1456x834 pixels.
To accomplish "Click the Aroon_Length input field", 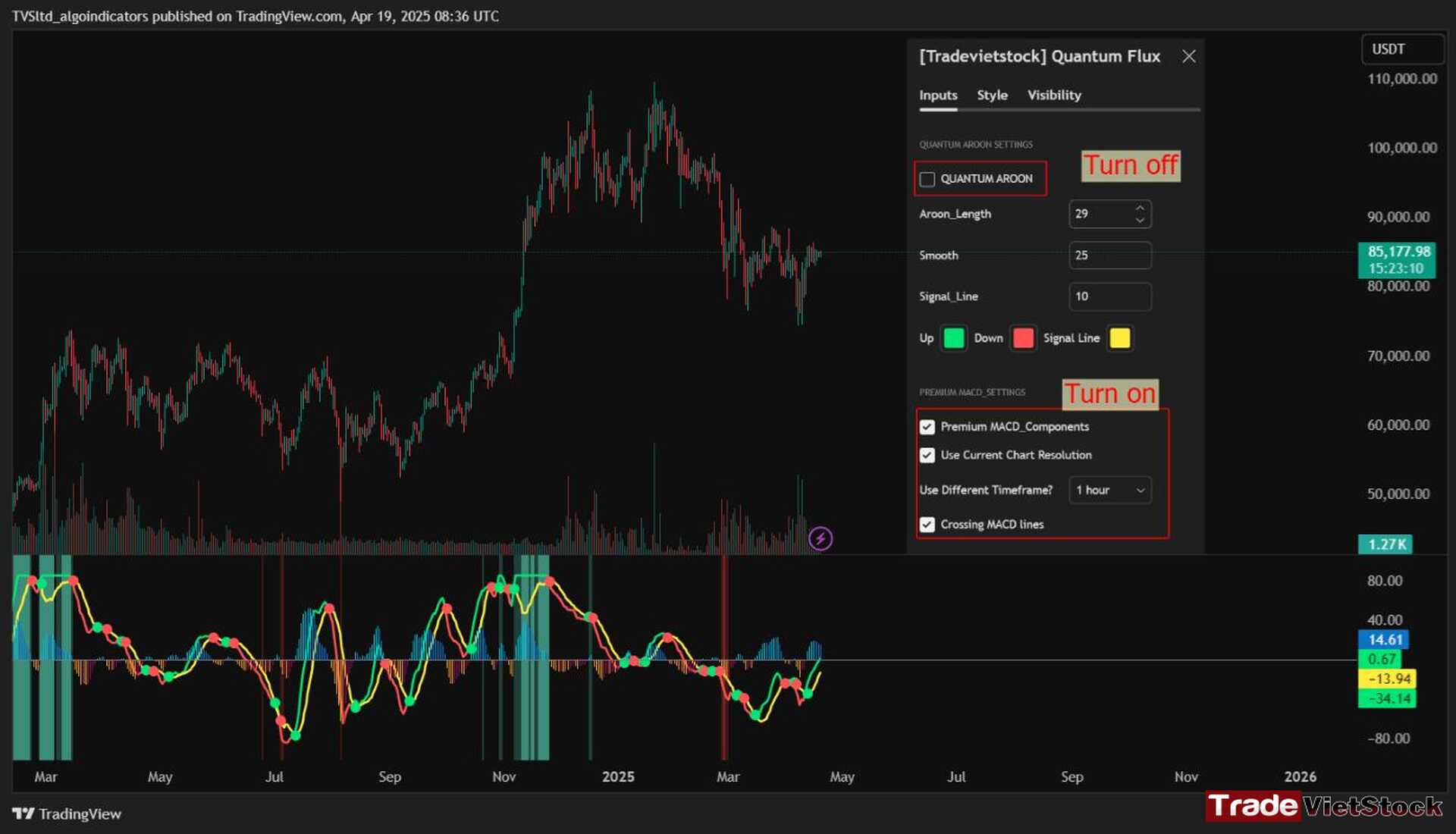I will [1110, 214].
